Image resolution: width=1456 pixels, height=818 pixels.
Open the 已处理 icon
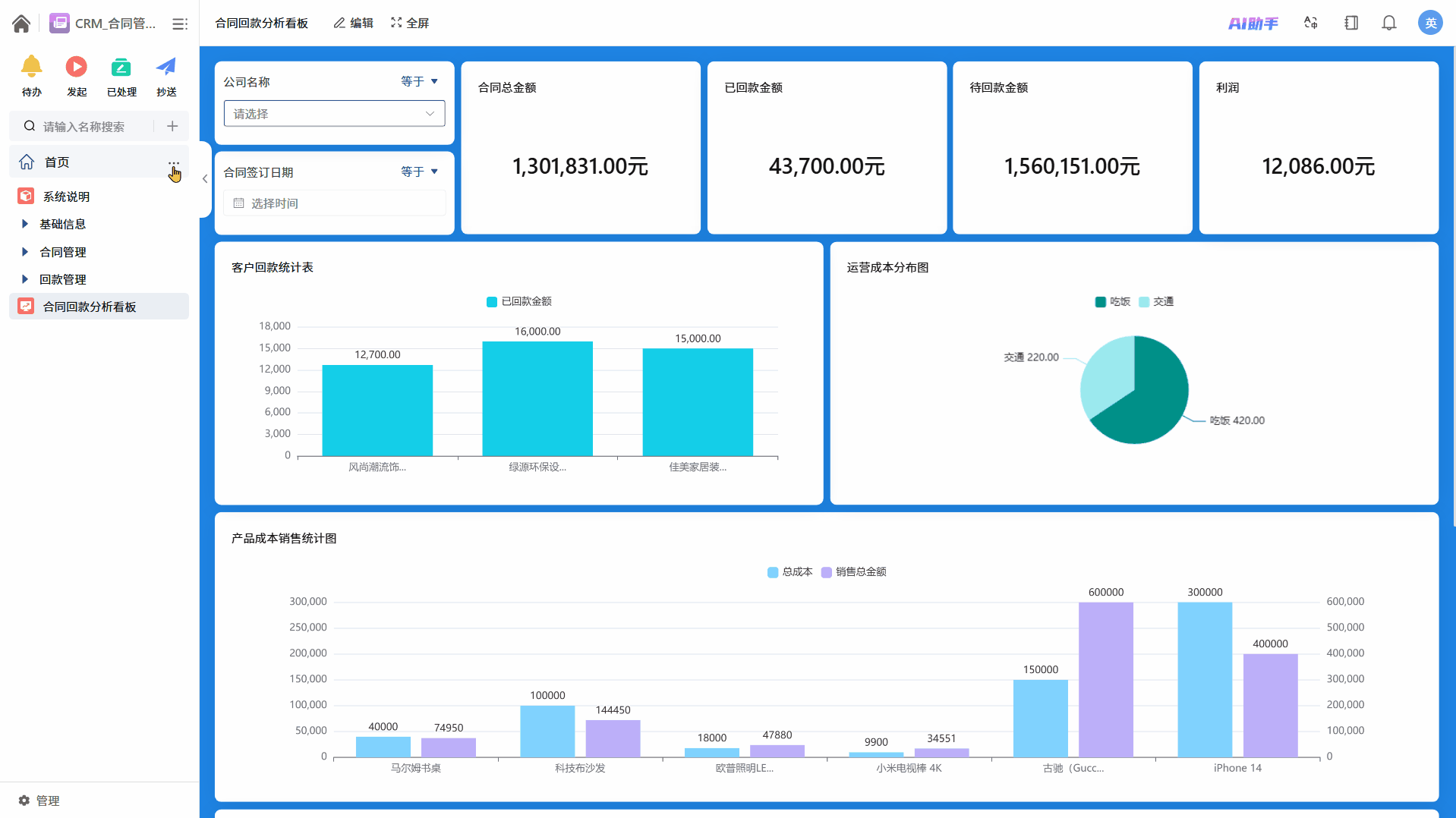(x=121, y=67)
